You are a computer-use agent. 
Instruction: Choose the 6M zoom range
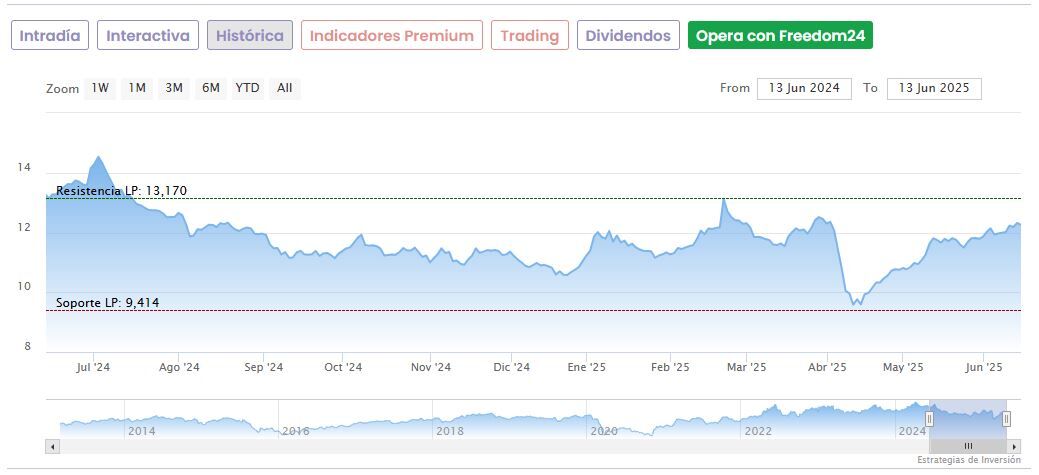point(210,88)
